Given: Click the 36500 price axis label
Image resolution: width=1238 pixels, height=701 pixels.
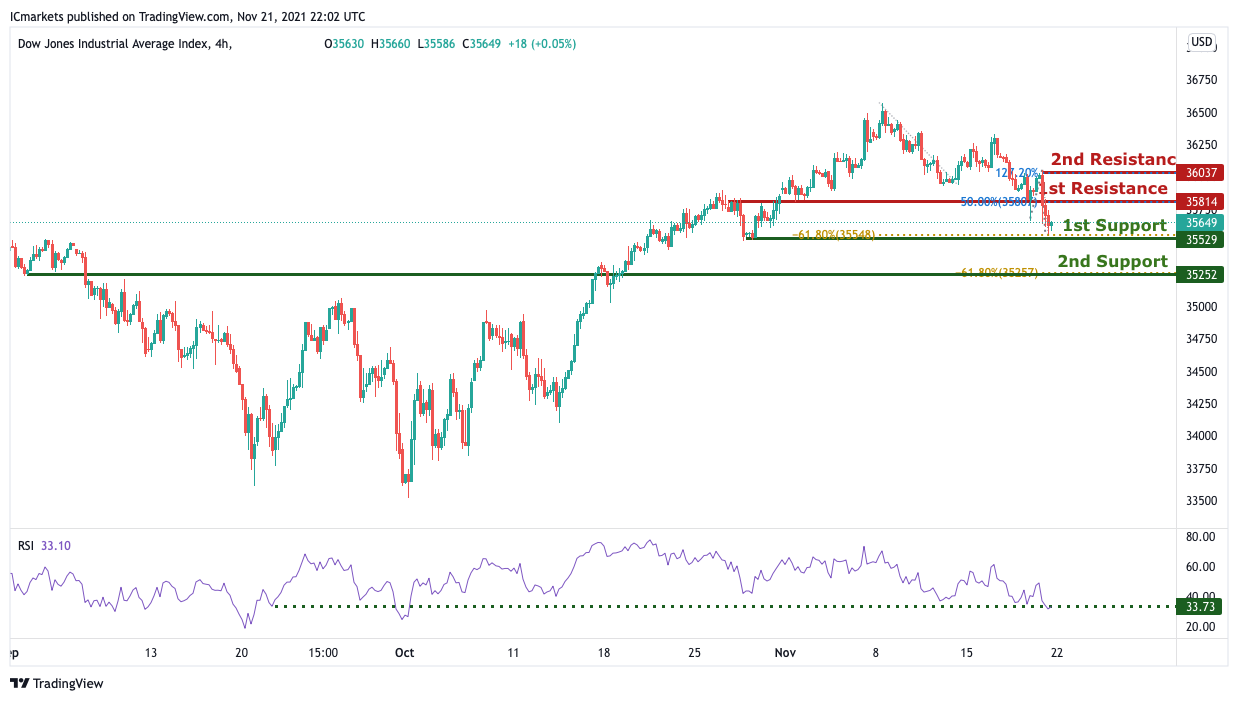Looking at the screenshot, I should [1201, 113].
